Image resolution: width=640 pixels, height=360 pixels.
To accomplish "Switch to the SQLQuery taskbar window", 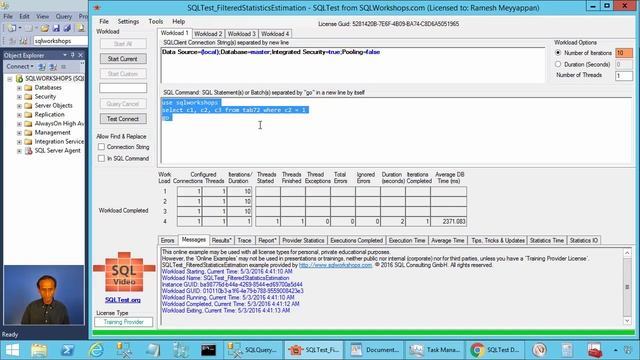I will (x=252, y=350).
